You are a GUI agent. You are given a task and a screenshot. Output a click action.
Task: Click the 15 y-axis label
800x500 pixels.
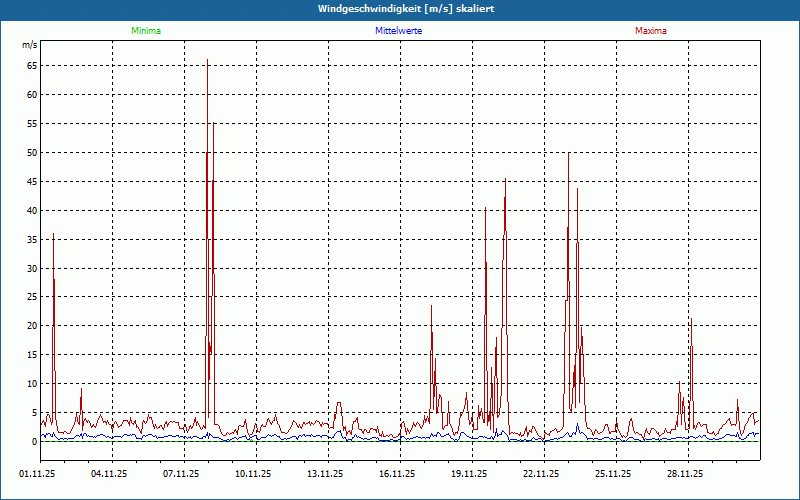(33, 355)
